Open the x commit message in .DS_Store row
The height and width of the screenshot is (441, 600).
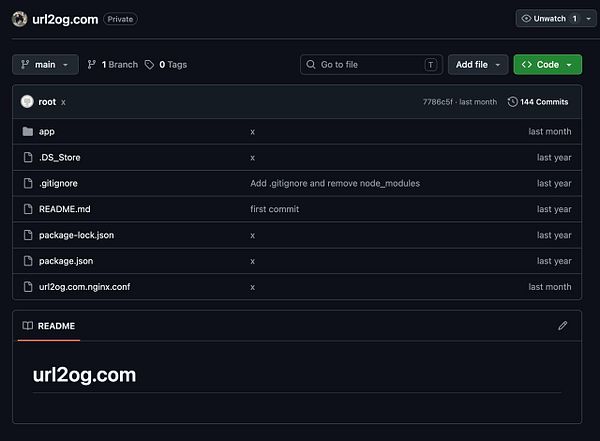point(253,158)
